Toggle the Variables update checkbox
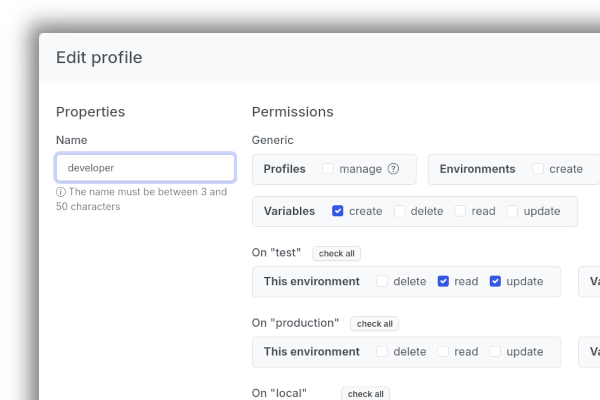 pos(512,211)
